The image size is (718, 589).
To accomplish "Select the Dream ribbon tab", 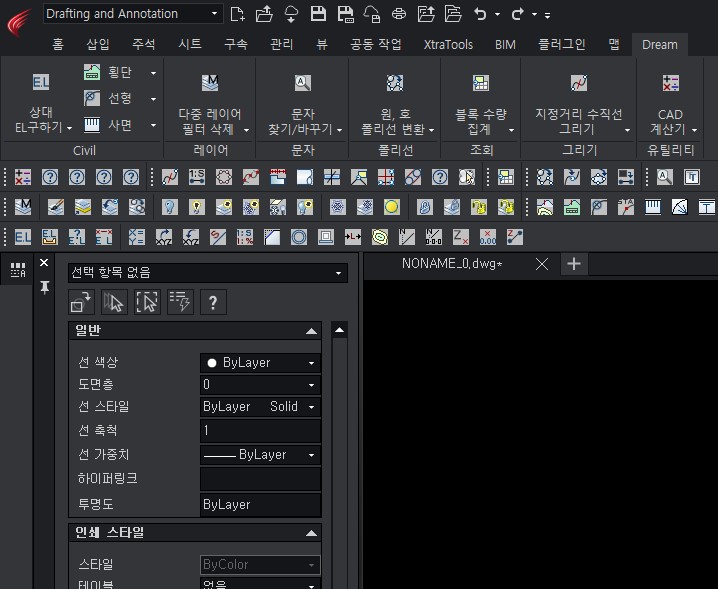I will pos(659,44).
